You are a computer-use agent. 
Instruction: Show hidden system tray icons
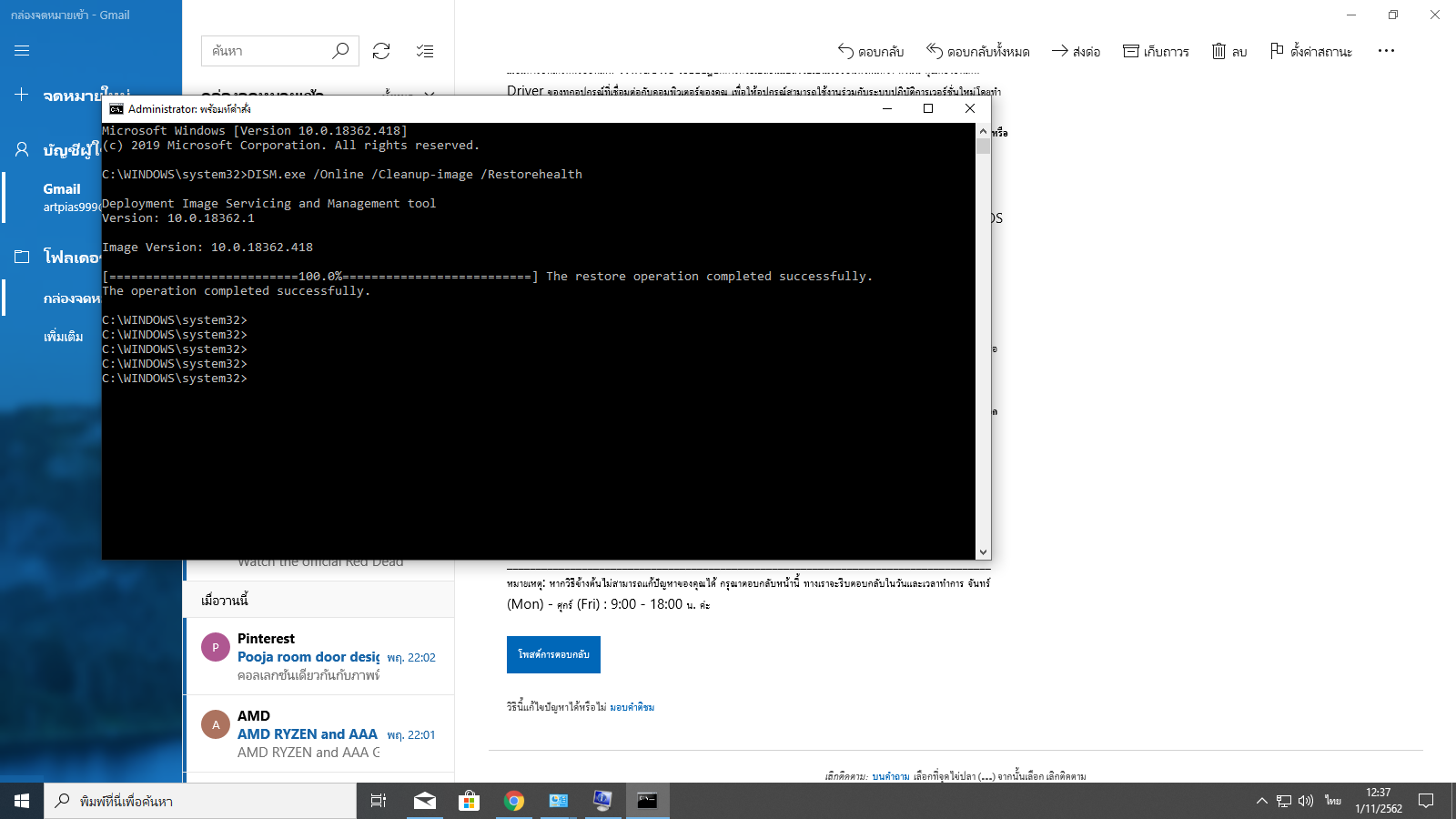pyautogui.click(x=1261, y=801)
